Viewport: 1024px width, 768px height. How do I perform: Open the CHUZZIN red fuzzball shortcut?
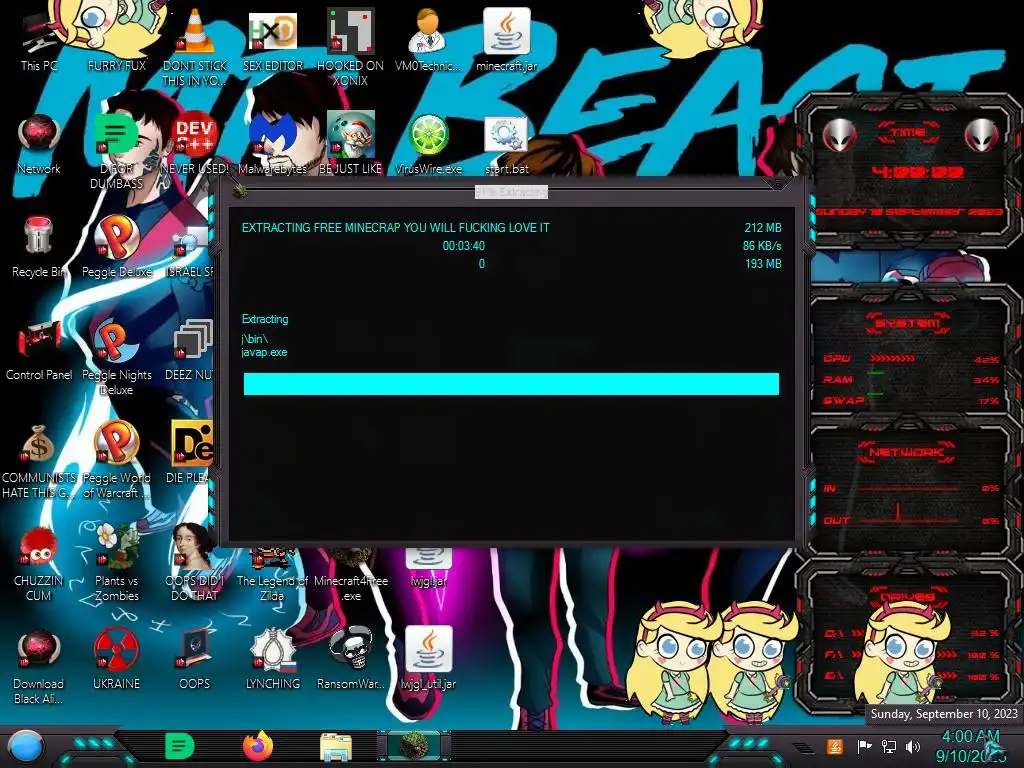(x=39, y=563)
